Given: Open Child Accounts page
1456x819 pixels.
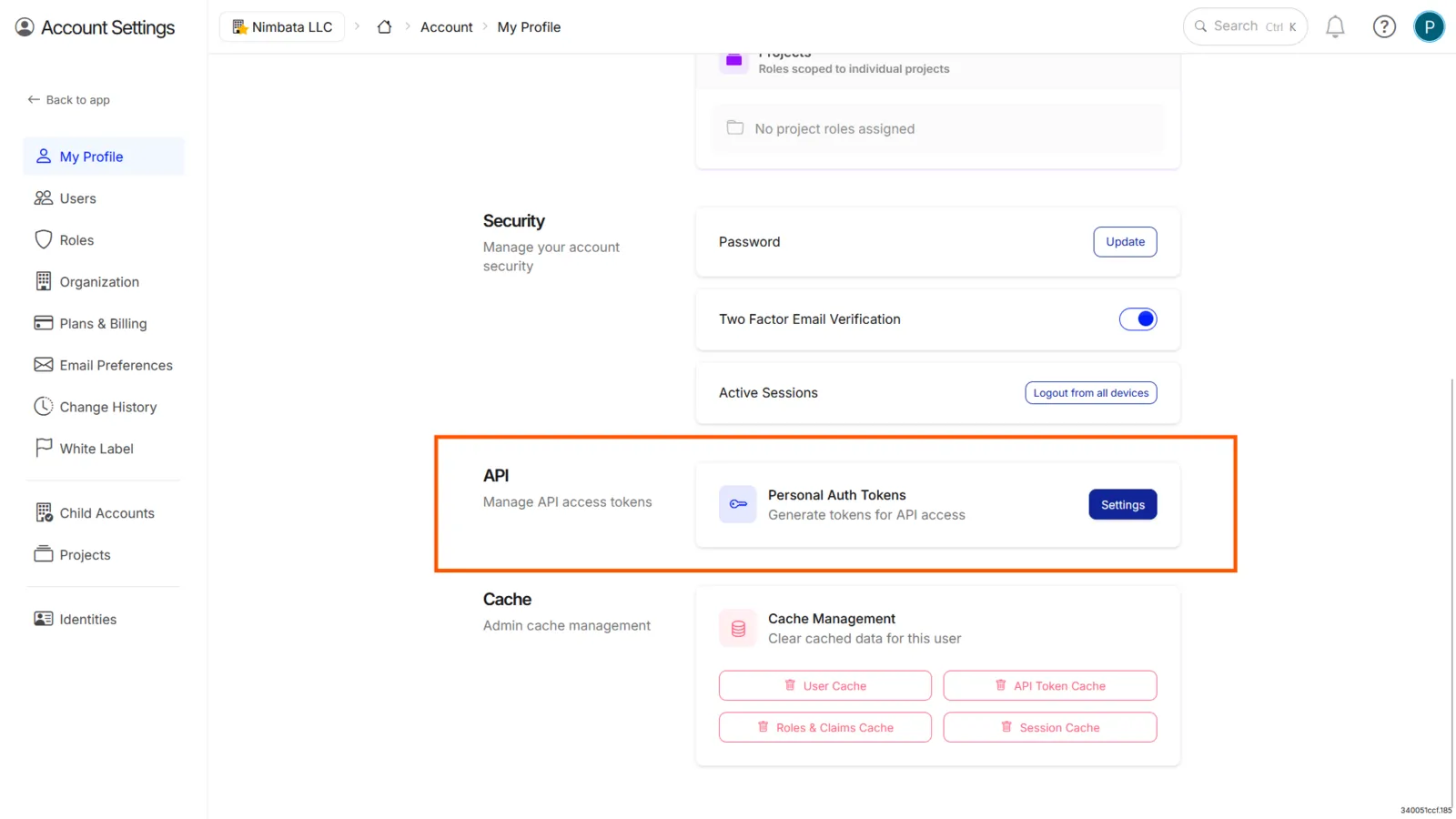Looking at the screenshot, I should (x=104, y=513).
